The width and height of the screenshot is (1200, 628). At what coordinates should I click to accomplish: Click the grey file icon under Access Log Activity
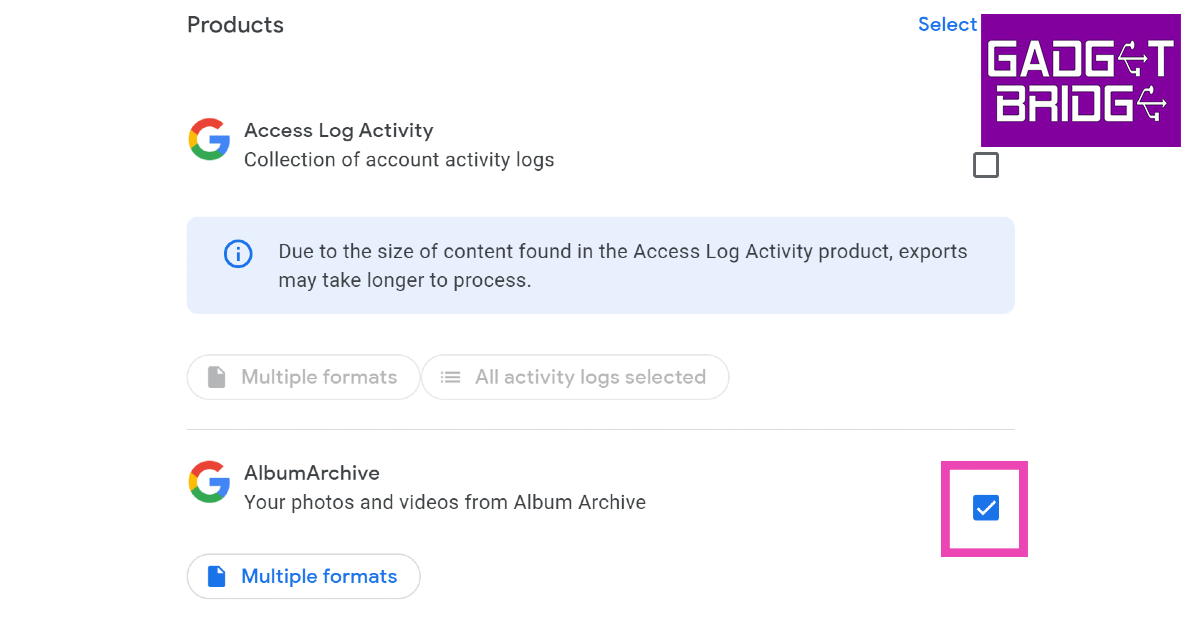tap(216, 377)
